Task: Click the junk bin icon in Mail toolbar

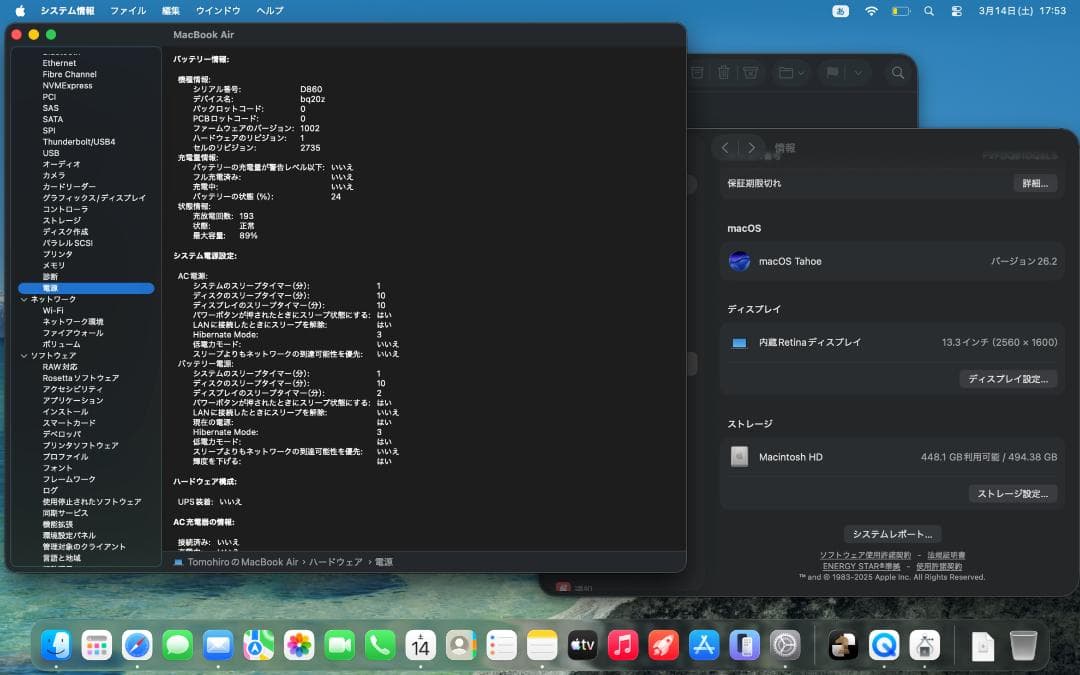Action: click(751, 72)
